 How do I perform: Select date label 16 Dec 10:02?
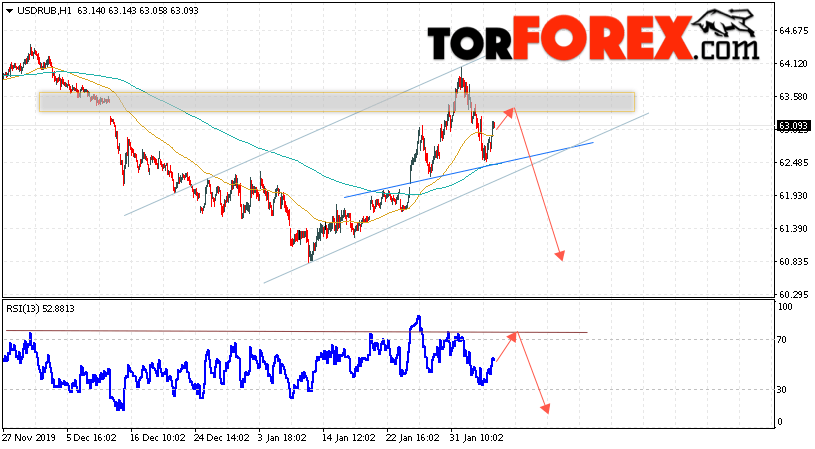tap(158, 438)
